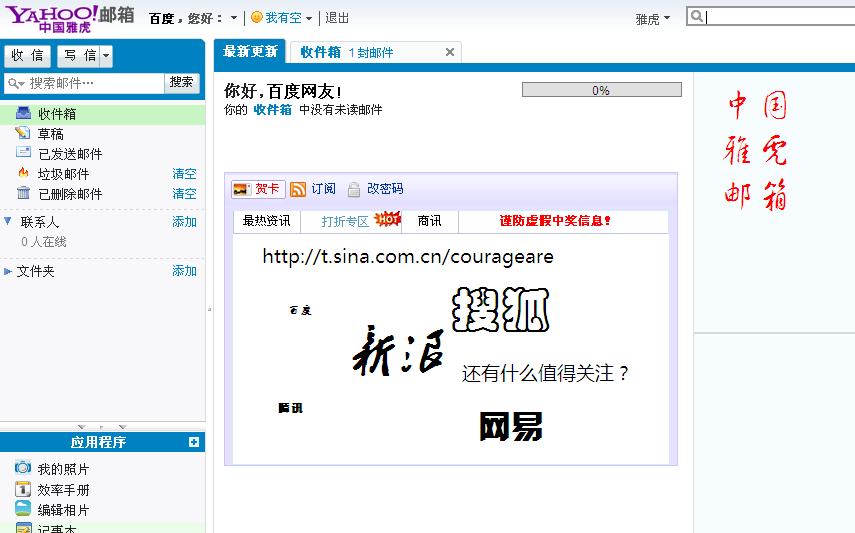Screen dimensions: 855x533
Task: Click the 搜索 button
Action: (x=182, y=83)
